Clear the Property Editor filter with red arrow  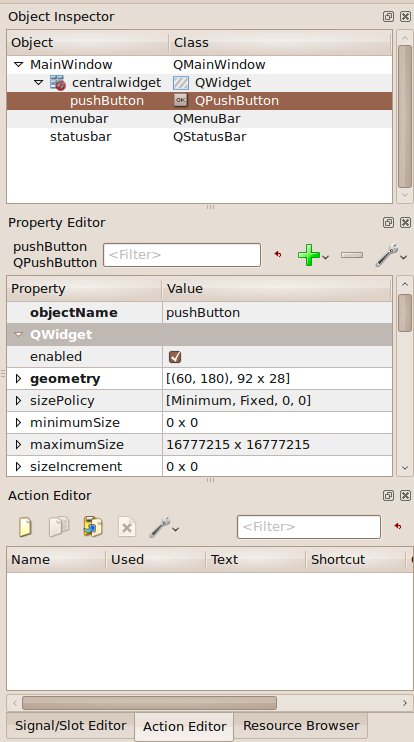[278, 254]
